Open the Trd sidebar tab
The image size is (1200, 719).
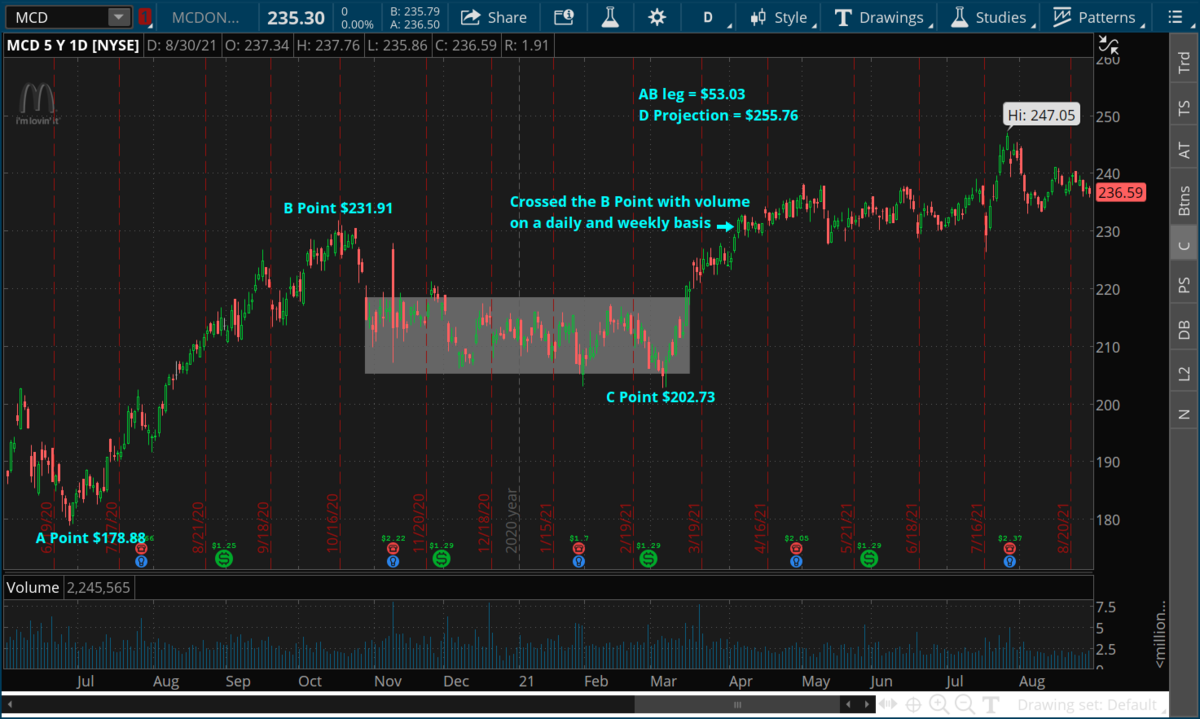tap(1184, 62)
